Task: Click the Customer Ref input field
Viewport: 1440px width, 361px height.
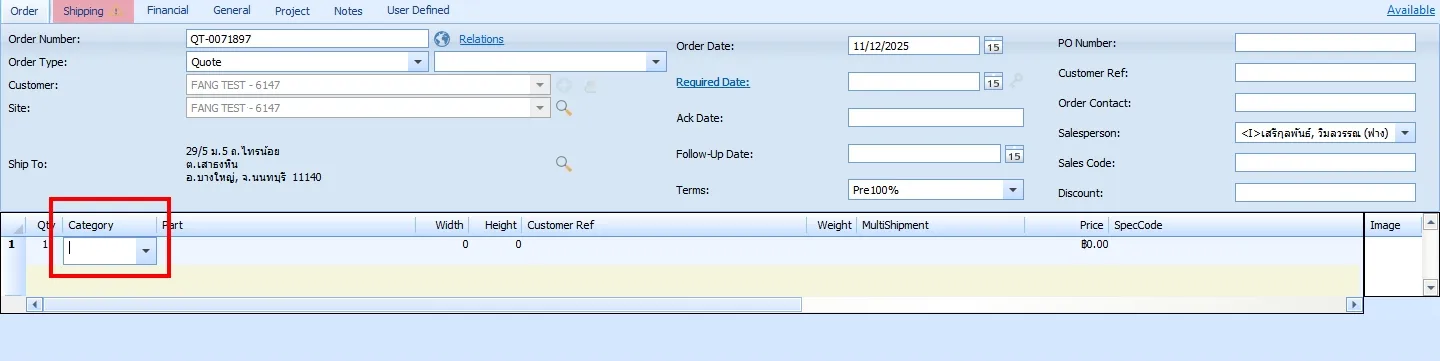Action: (1325, 73)
